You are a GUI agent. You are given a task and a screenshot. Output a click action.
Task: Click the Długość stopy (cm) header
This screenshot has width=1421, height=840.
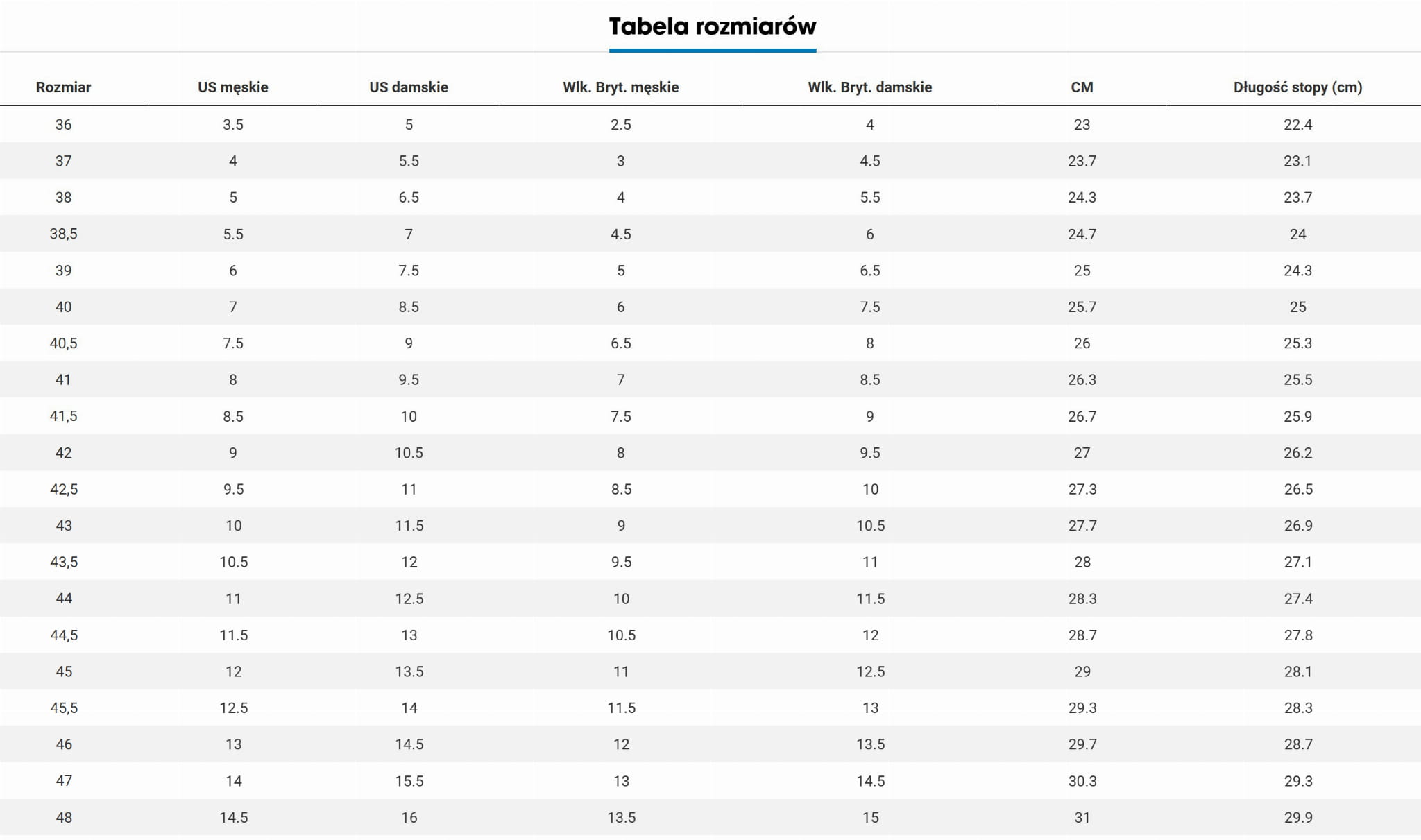[1297, 87]
